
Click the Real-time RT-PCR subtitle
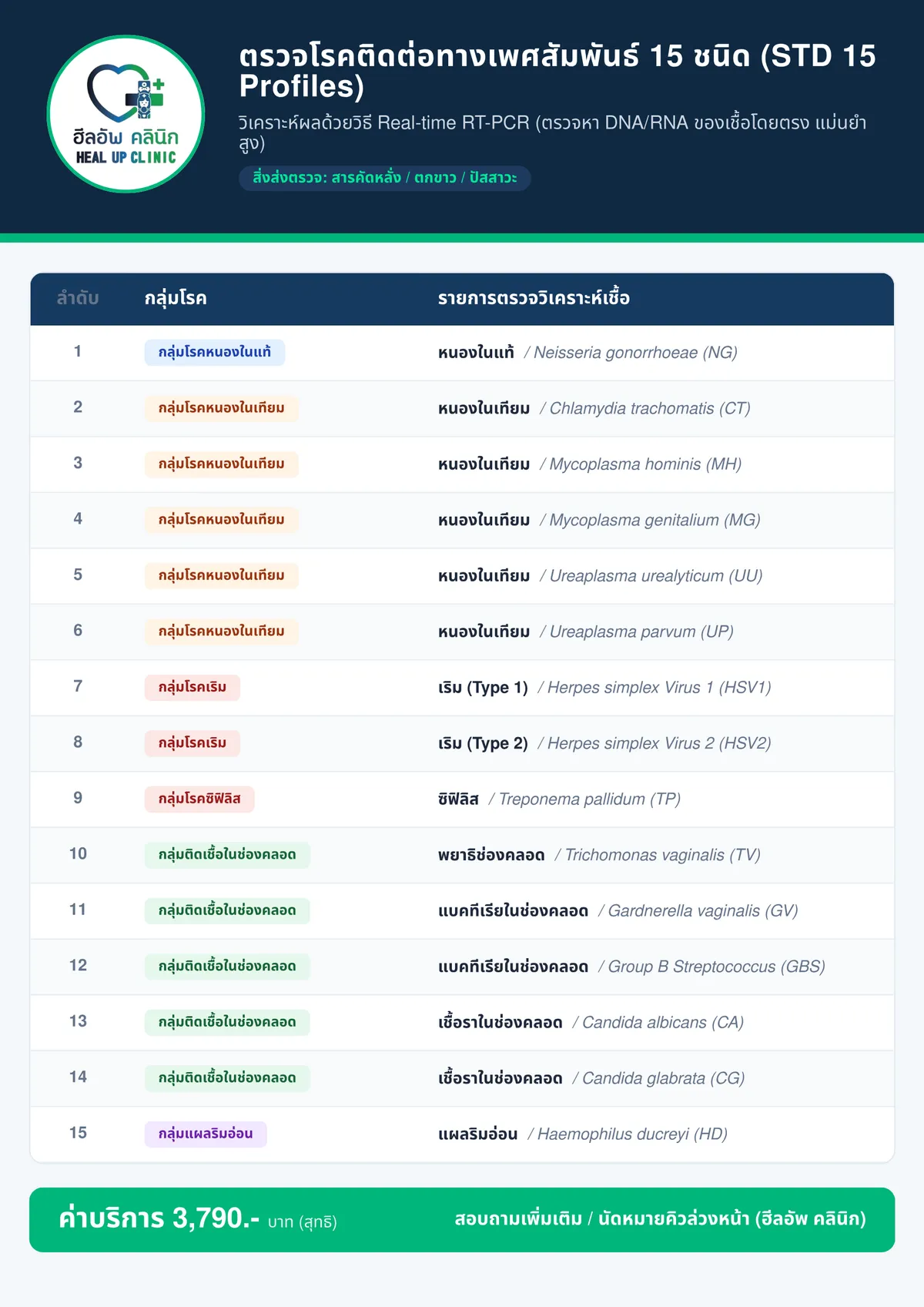(x=552, y=133)
